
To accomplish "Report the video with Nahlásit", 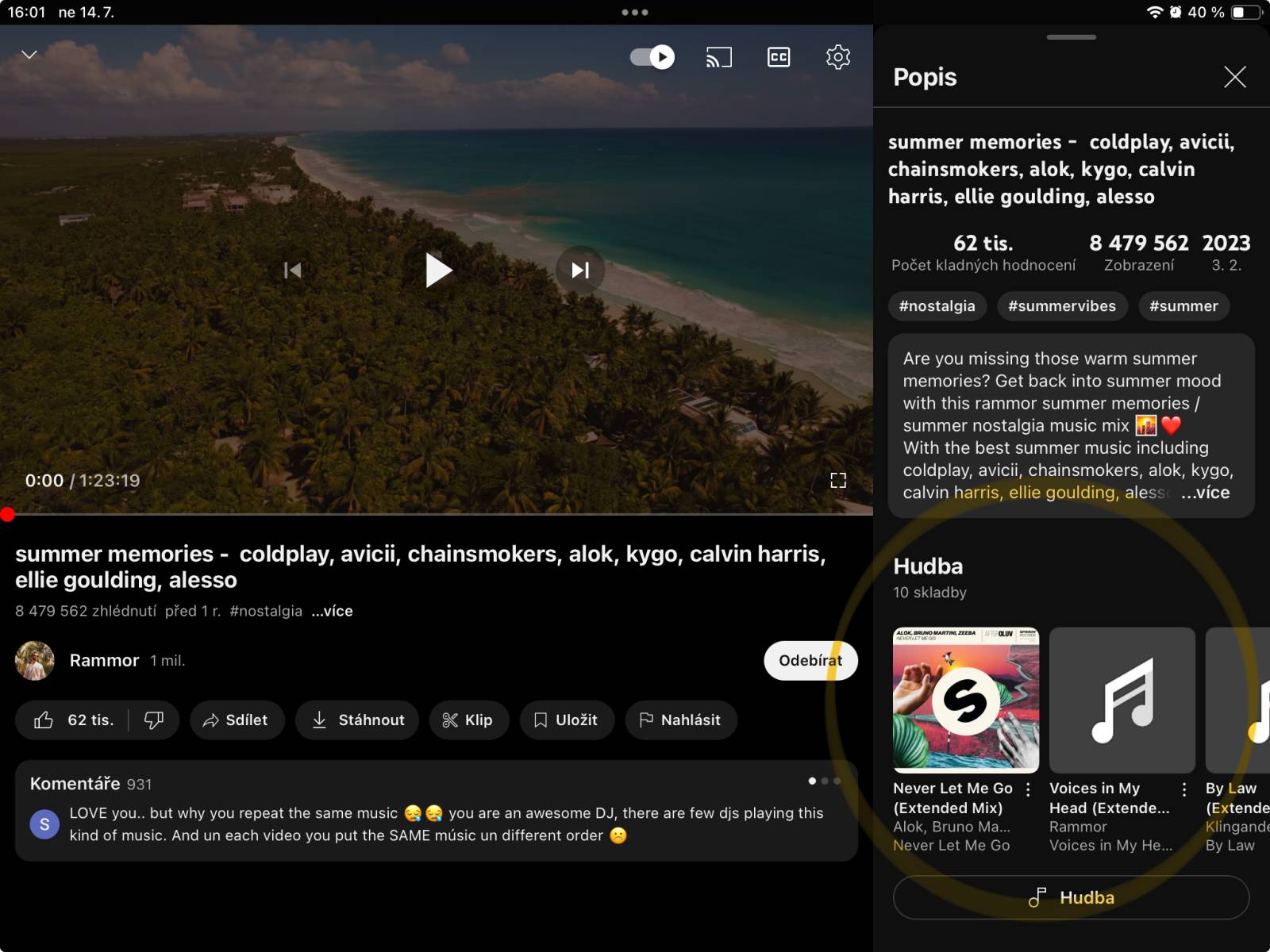I will (x=681, y=720).
